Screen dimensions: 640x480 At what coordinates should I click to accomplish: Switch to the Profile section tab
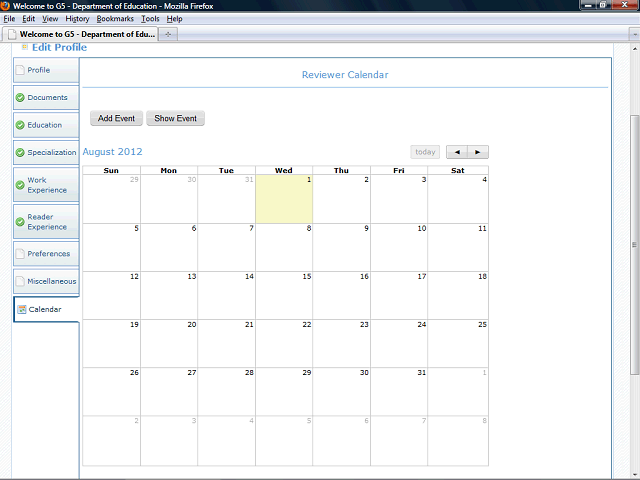[46, 70]
